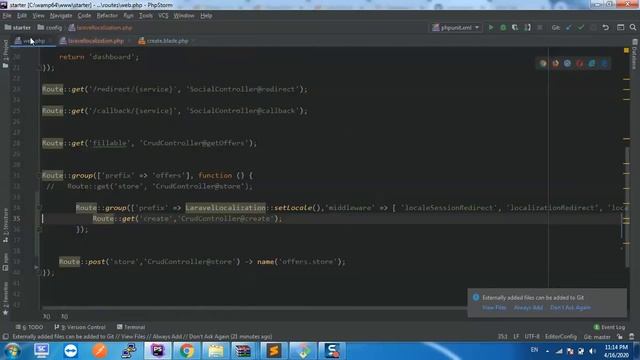
Task: Open preview in Firefox browser icon
Action: [555, 63]
